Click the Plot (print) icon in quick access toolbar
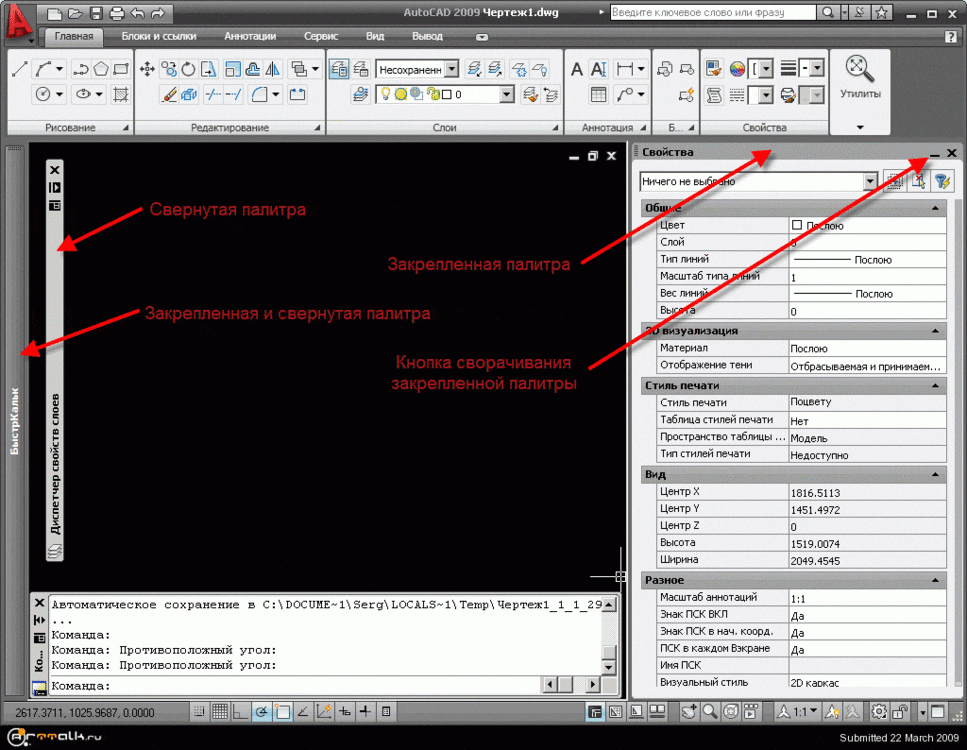 [x=116, y=13]
